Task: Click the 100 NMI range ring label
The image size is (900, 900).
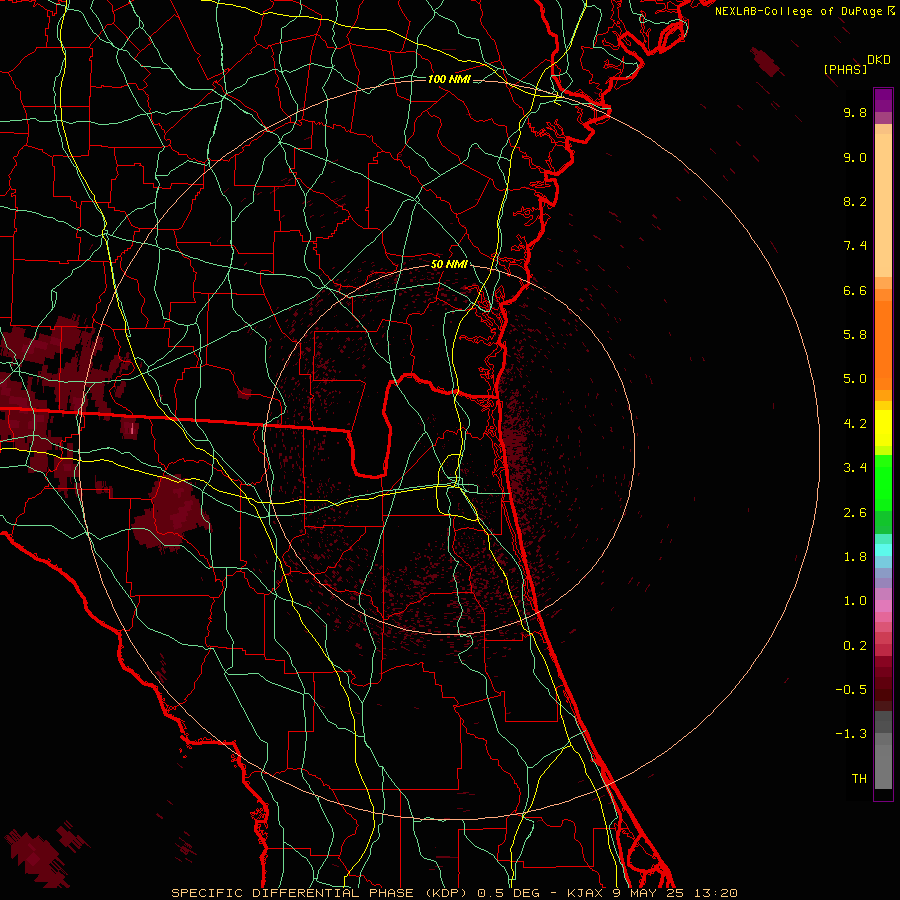Action: point(449,79)
